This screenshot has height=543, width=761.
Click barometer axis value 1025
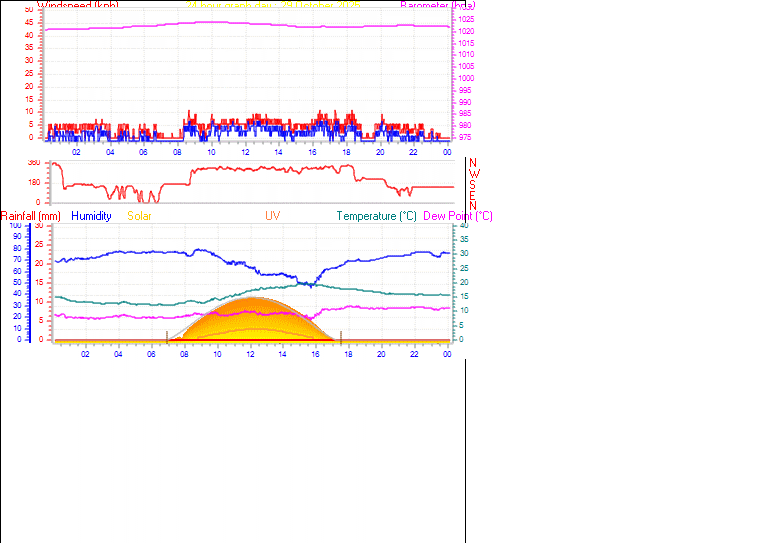coord(466,19)
